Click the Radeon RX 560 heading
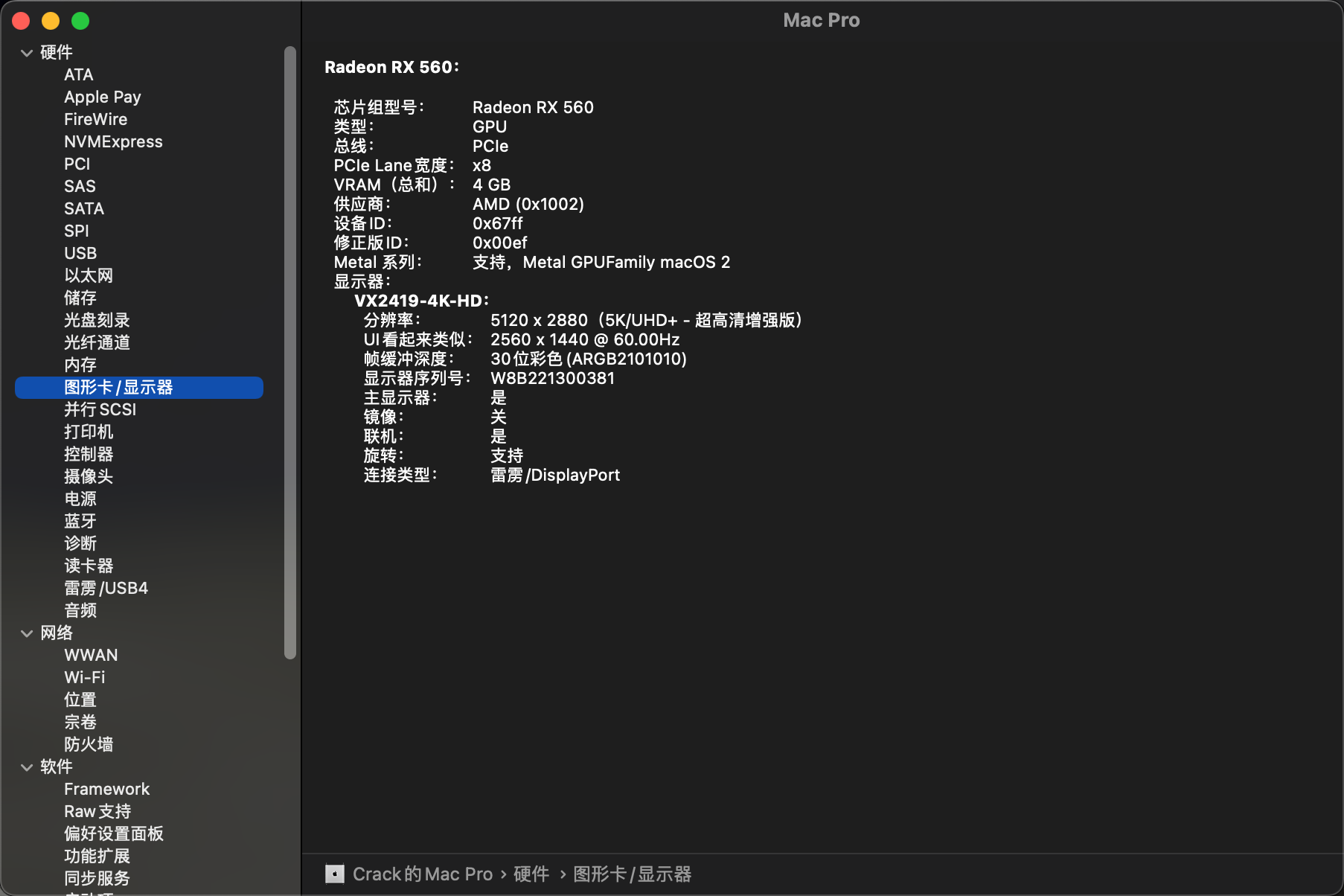The width and height of the screenshot is (1344, 896). click(x=392, y=67)
